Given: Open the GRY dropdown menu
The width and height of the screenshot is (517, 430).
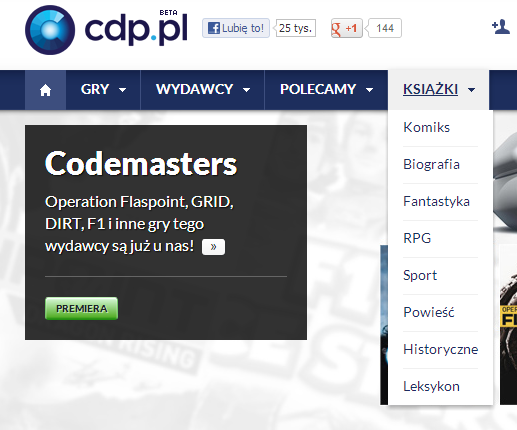Looking at the screenshot, I should 103,90.
